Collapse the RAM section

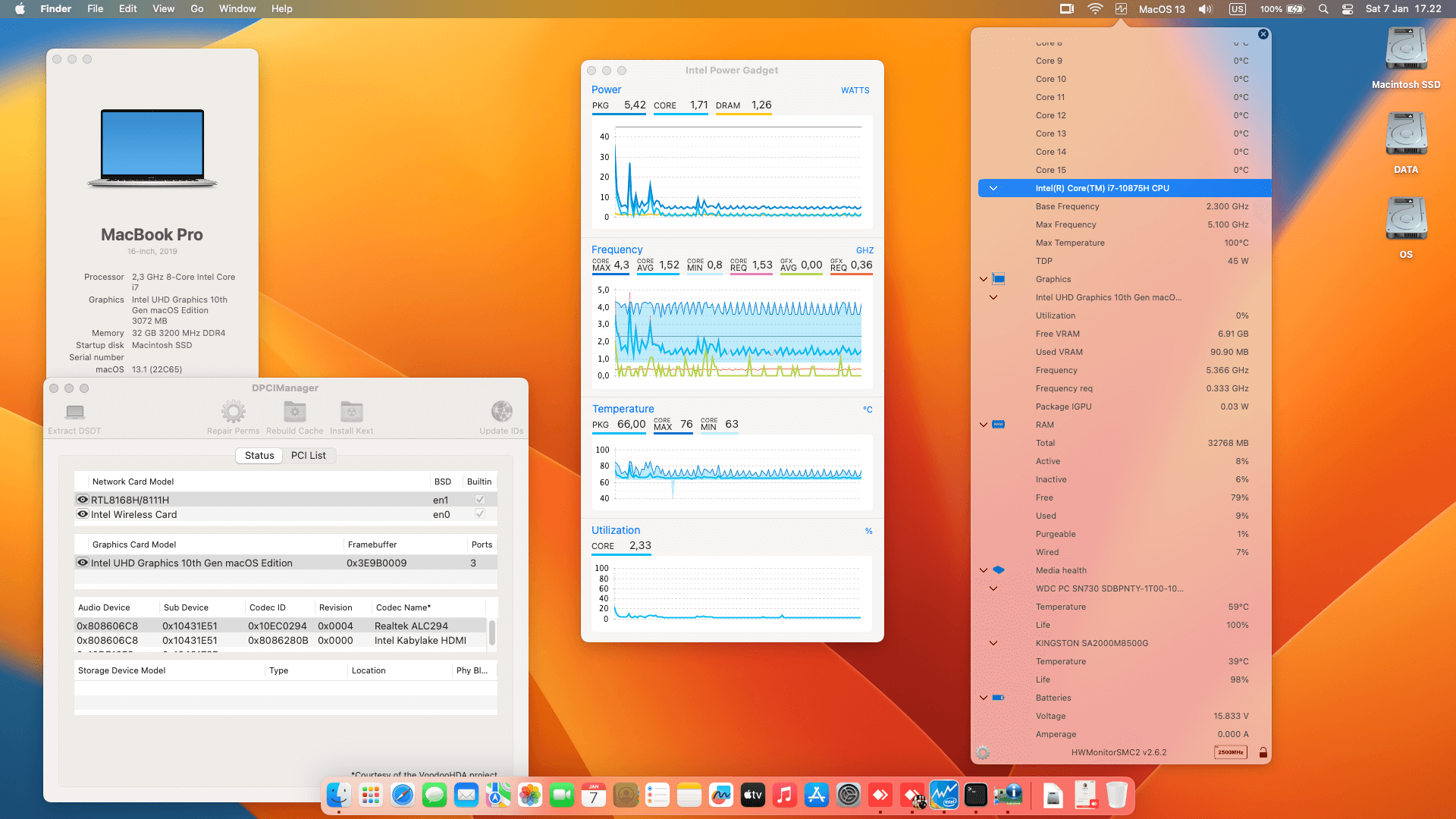(984, 425)
